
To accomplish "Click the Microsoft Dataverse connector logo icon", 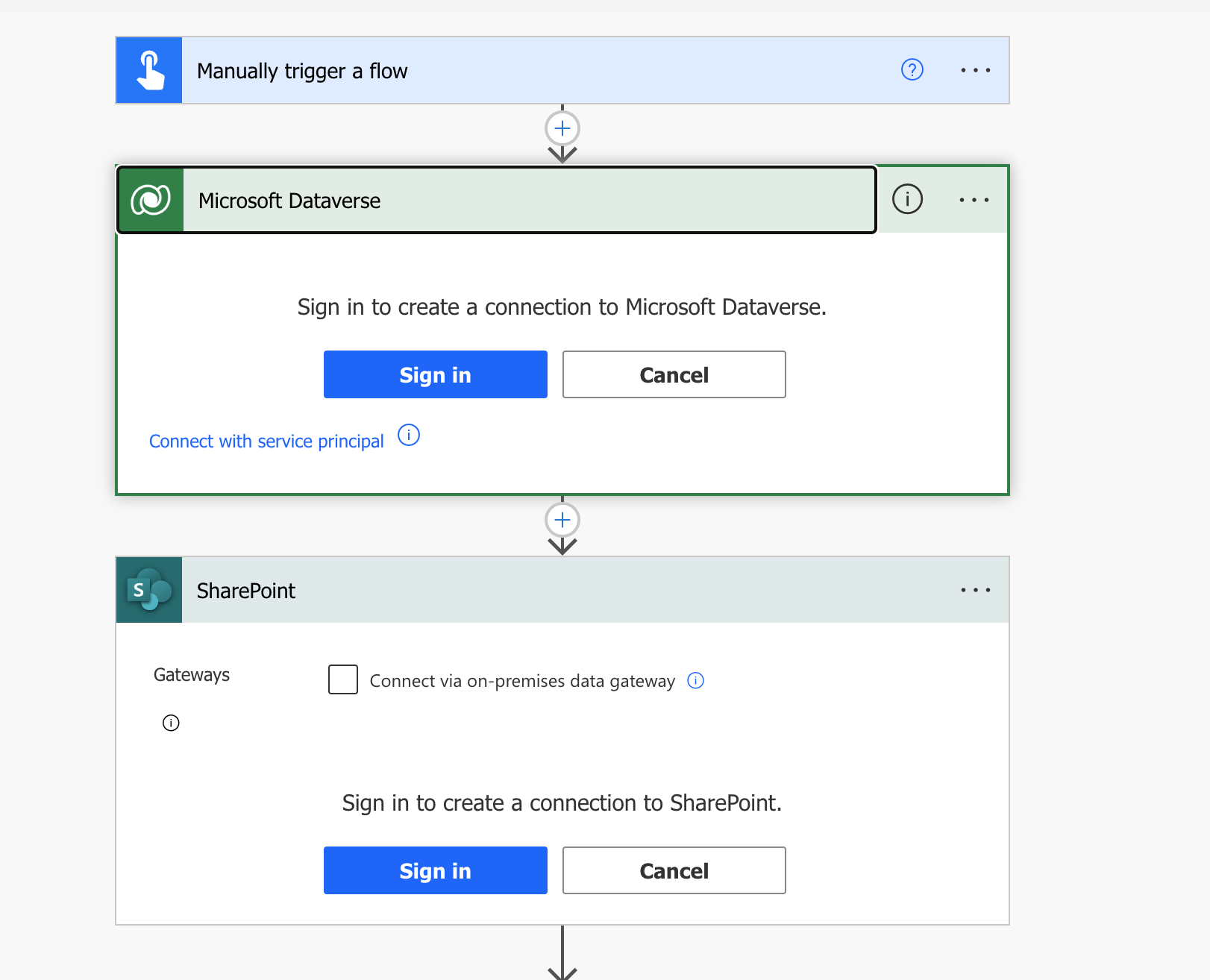I will pyautogui.click(x=149, y=199).
